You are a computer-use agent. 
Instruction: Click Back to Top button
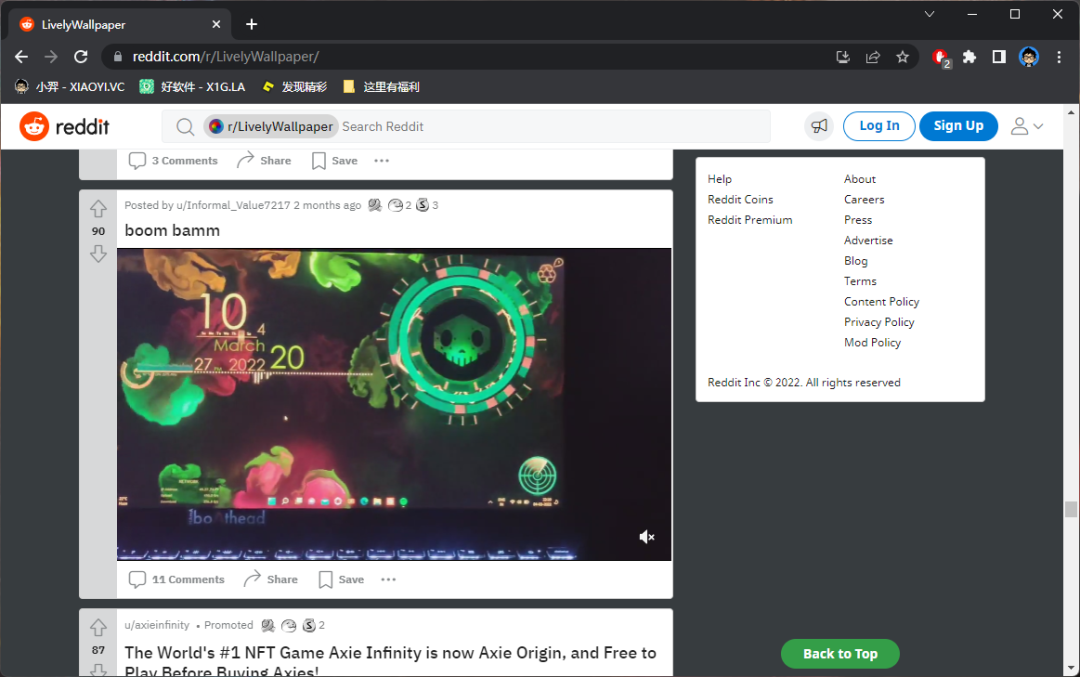click(x=840, y=654)
